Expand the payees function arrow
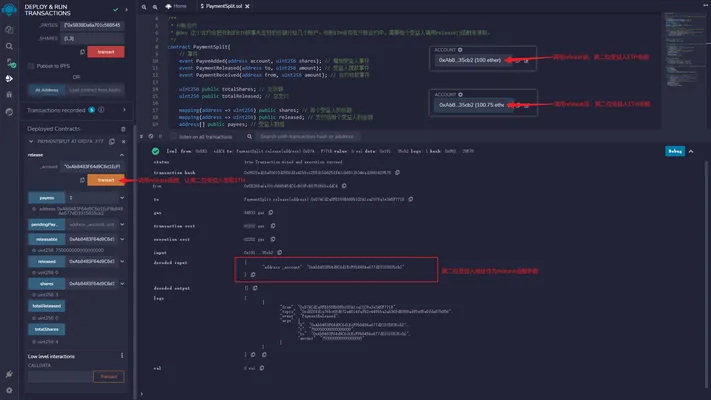This screenshot has width=711, height=400. point(122,198)
